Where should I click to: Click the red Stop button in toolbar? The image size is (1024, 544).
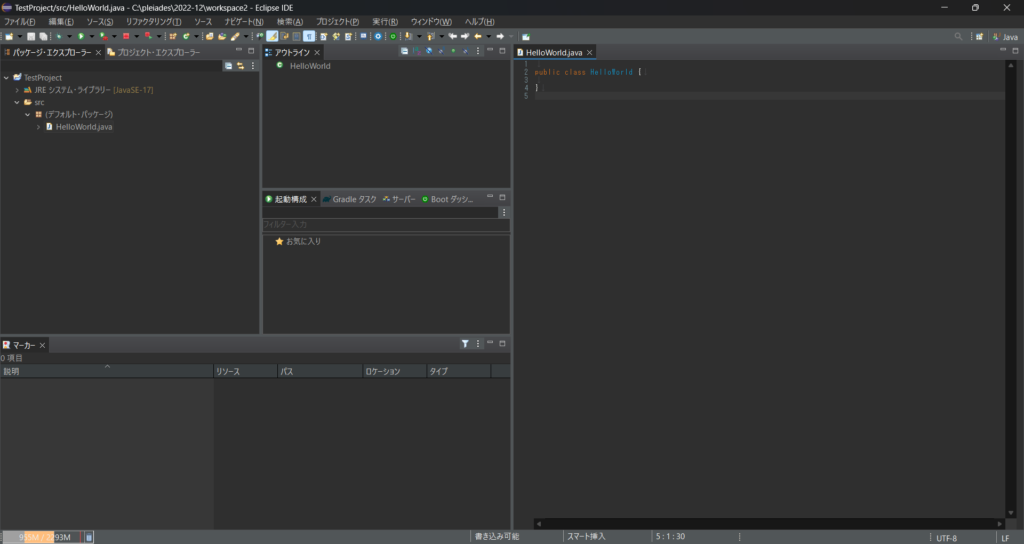click(x=126, y=36)
